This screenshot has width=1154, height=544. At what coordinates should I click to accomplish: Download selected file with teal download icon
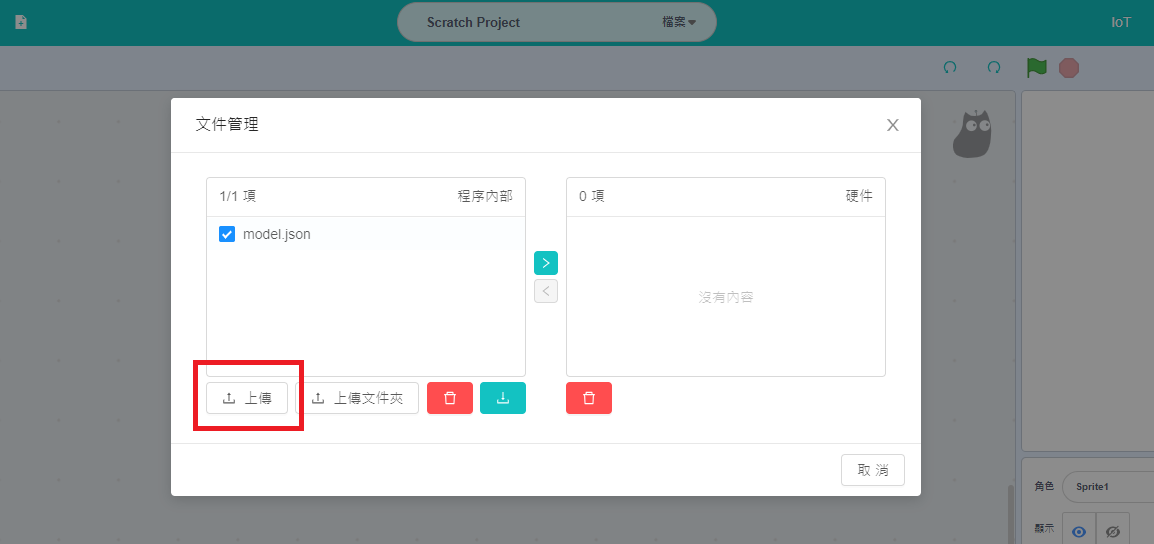[503, 398]
